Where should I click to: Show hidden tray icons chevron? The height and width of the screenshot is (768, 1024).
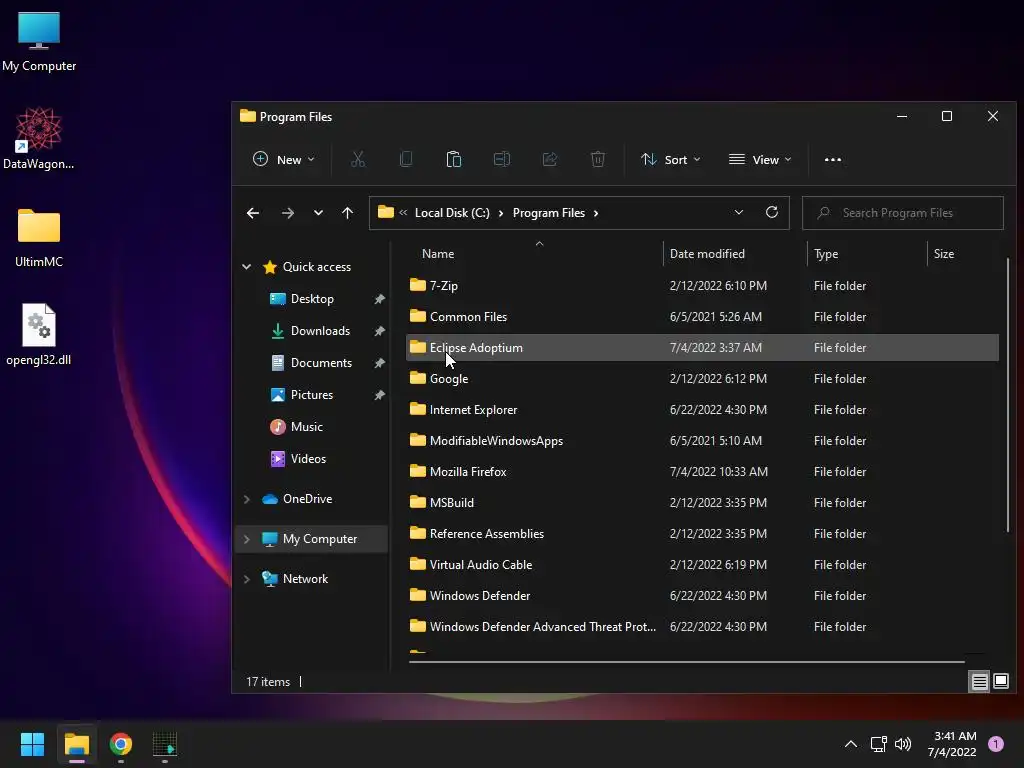(851, 744)
